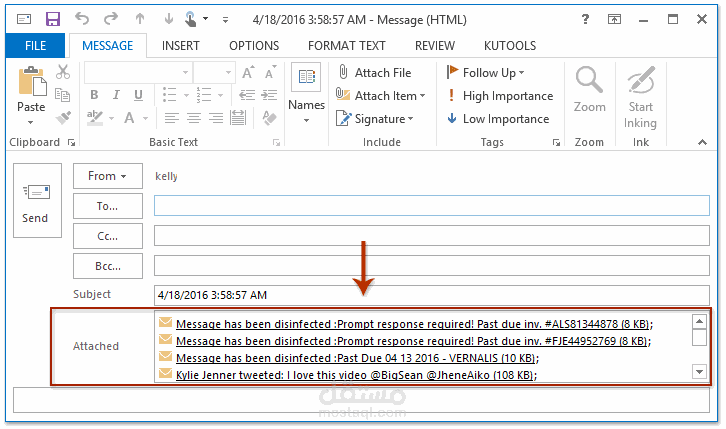Open Tags dialog launcher
Viewport: 726px width, 429px height.
click(556, 143)
